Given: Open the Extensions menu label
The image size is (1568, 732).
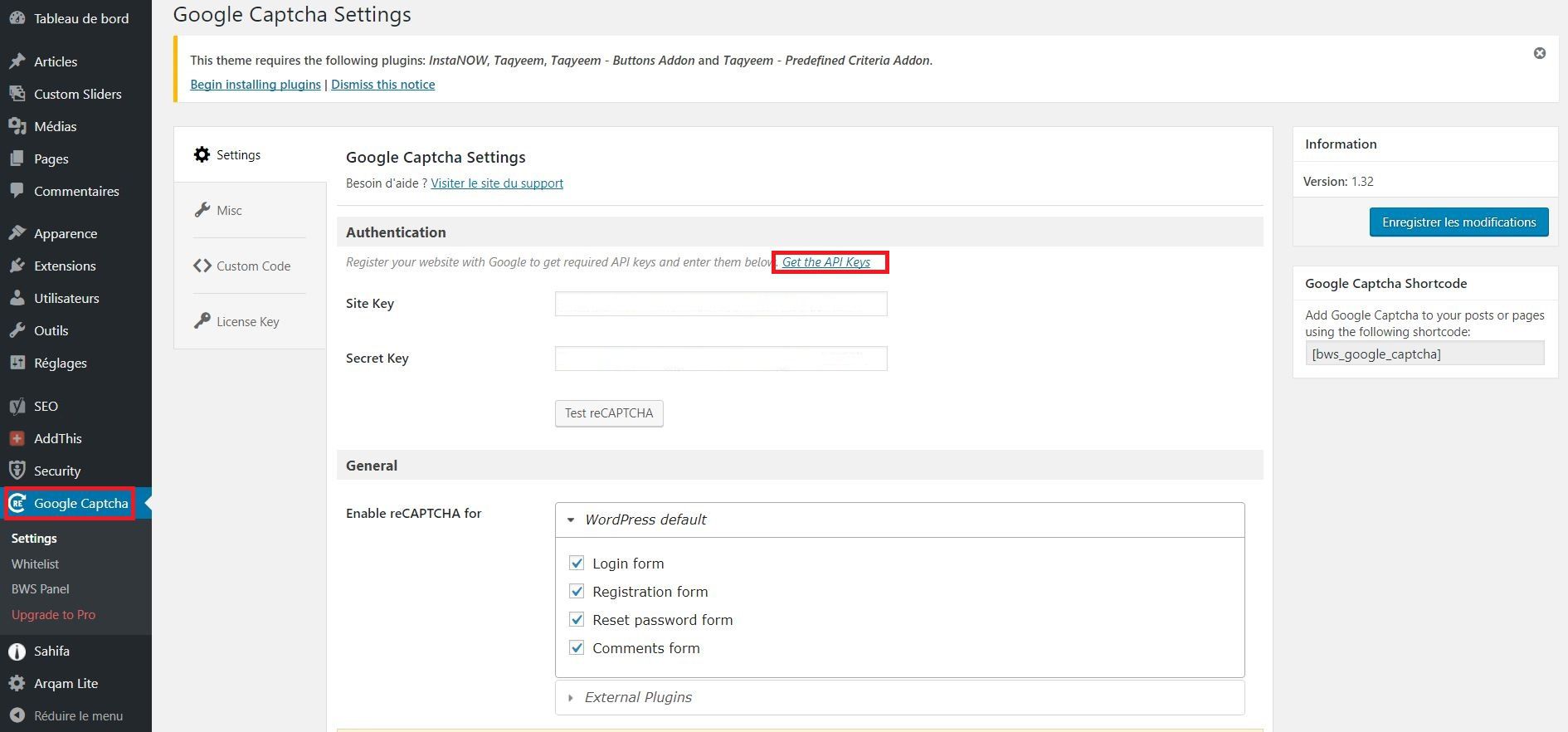Looking at the screenshot, I should coord(65,266).
